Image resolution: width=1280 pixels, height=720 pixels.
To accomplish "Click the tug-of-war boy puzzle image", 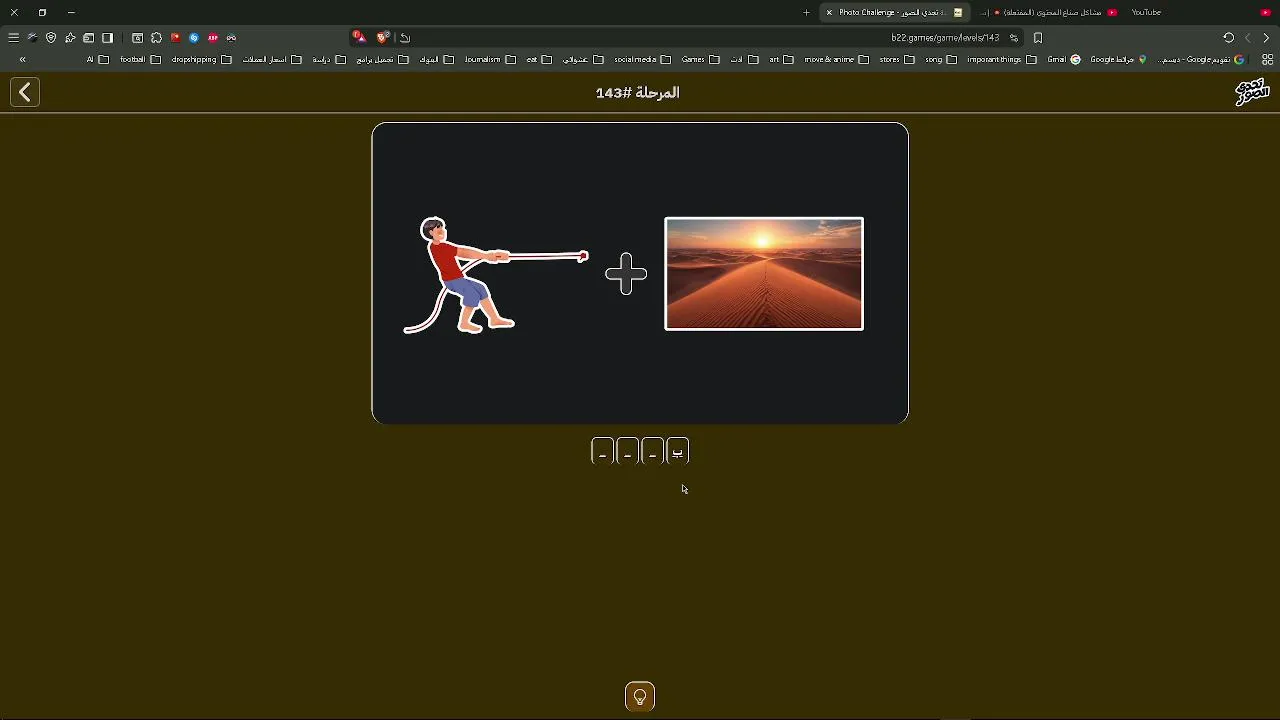I will point(496,274).
